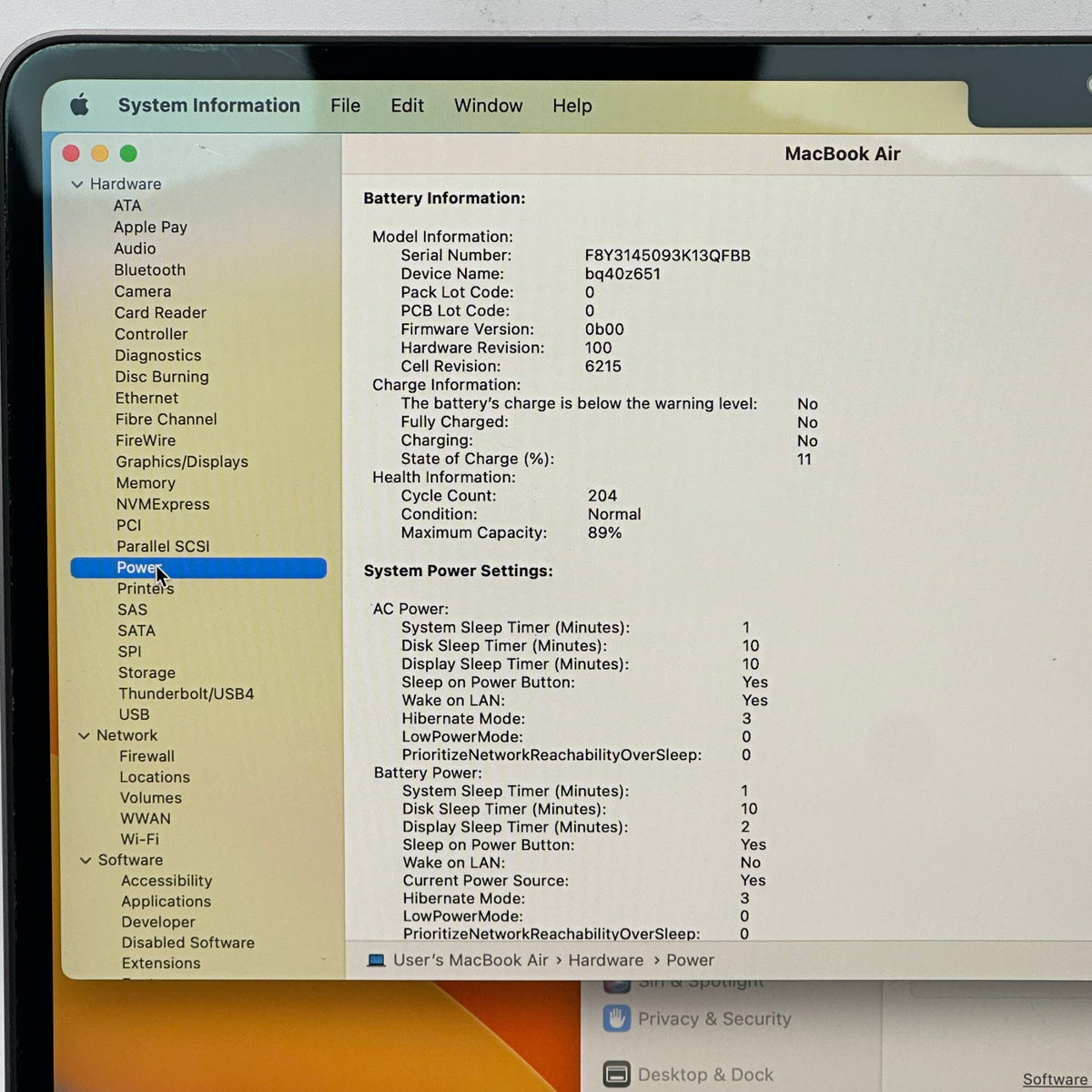Open the Edit menu
Viewport: 1092px width, 1092px height.
408,106
